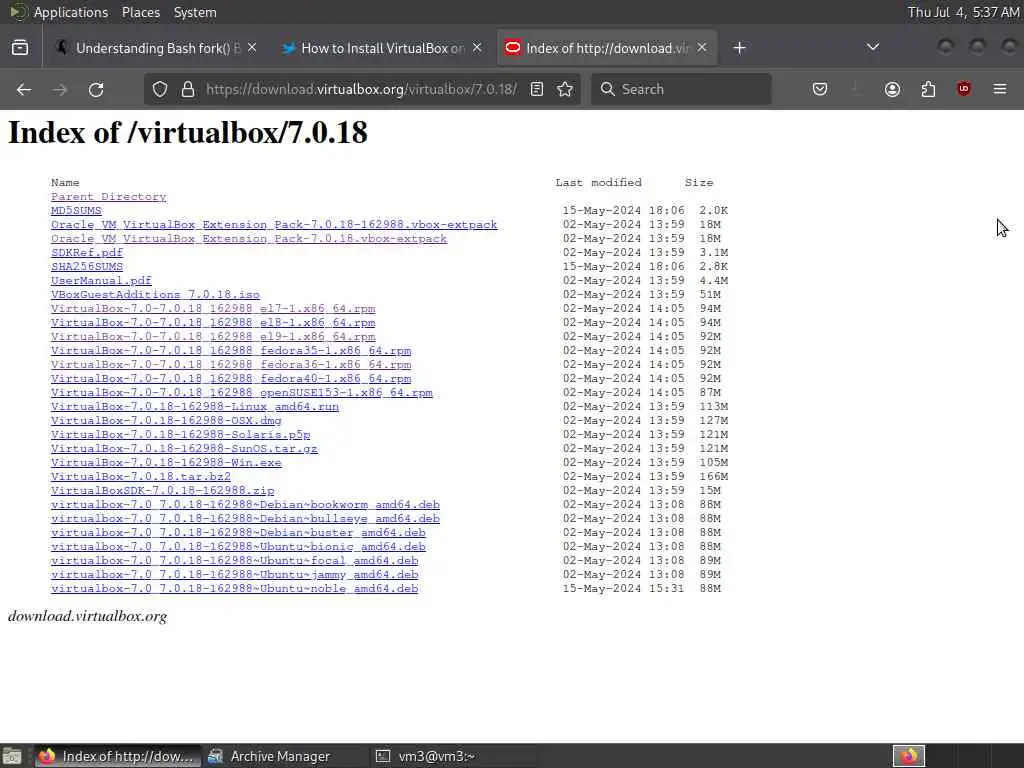Download the el7 x86_64 rpm package

(213, 309)
